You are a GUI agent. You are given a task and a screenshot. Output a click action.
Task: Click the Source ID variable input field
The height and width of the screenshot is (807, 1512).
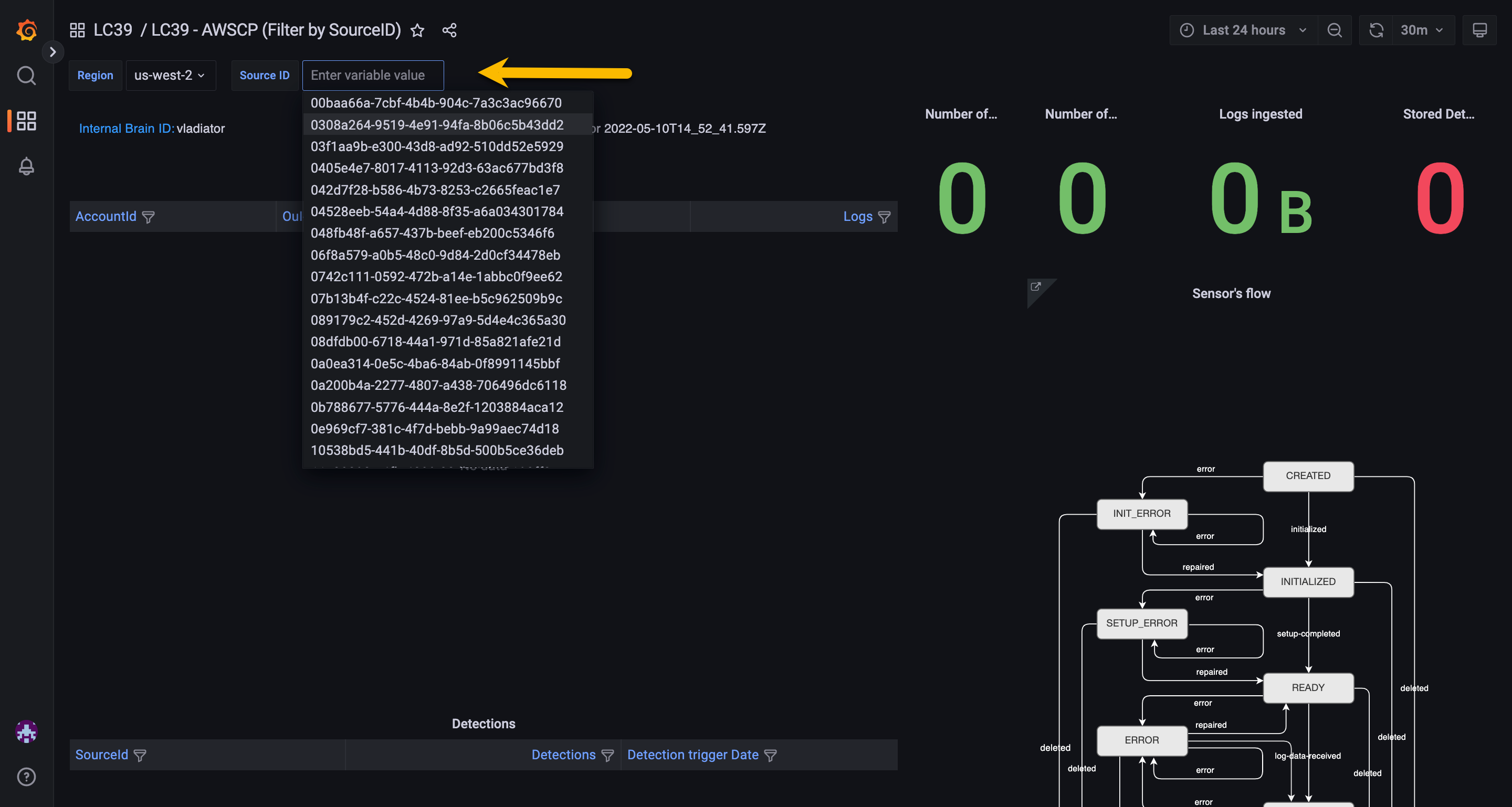tap(373, 75)
